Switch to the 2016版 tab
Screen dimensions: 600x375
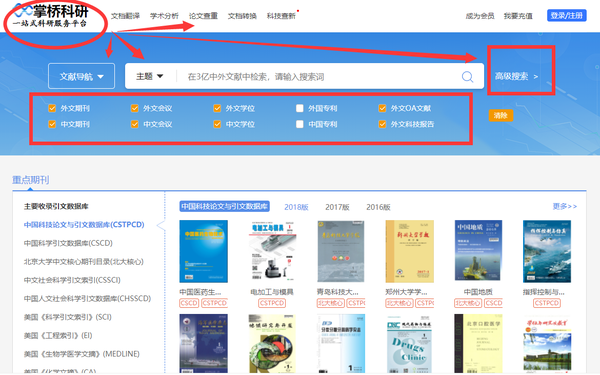(x=378, y=207)
